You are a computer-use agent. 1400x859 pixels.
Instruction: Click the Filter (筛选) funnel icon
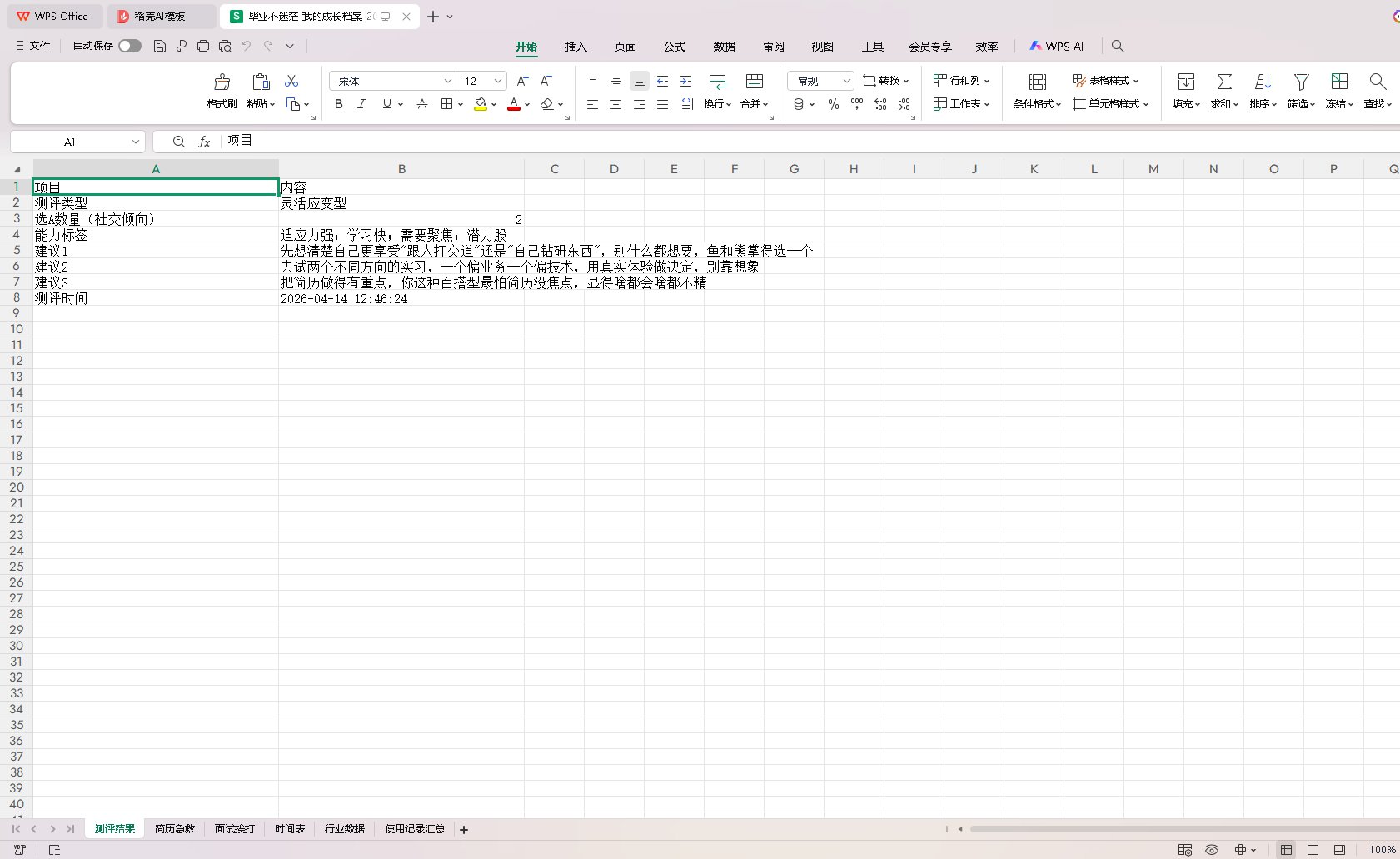[x=1300, y=82]
